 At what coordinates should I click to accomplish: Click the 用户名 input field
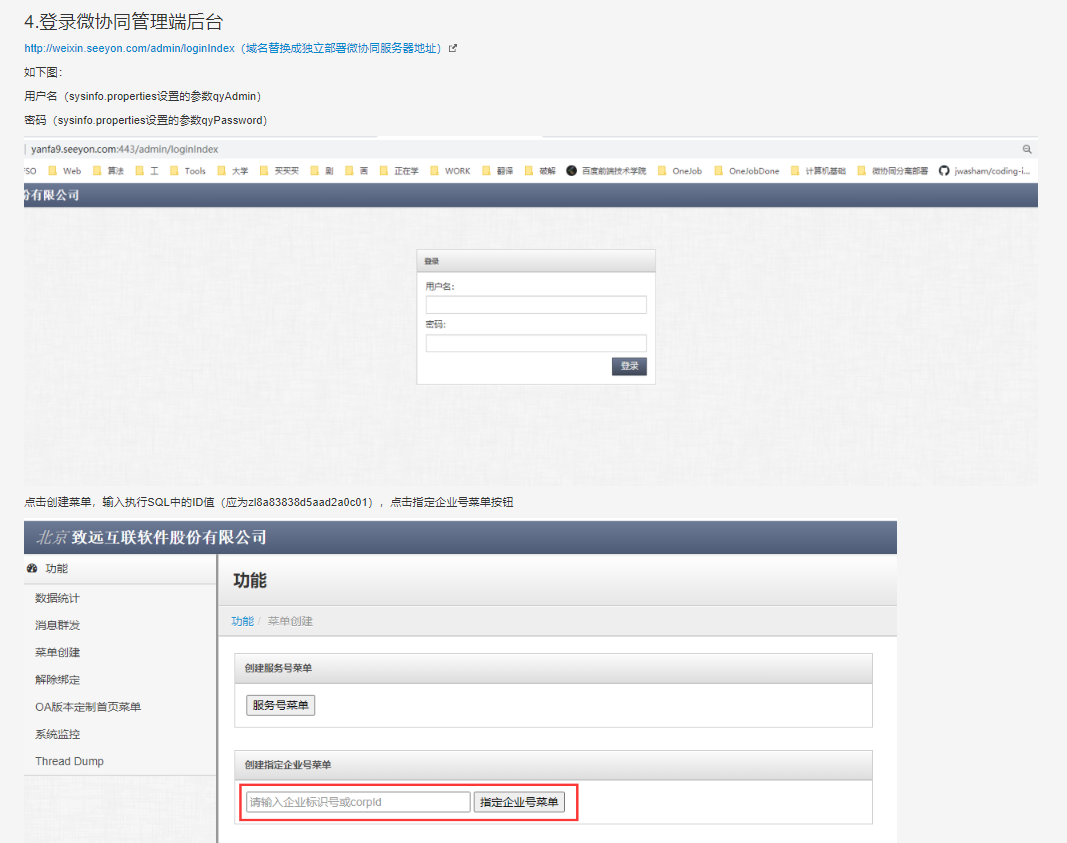point(536,305)
